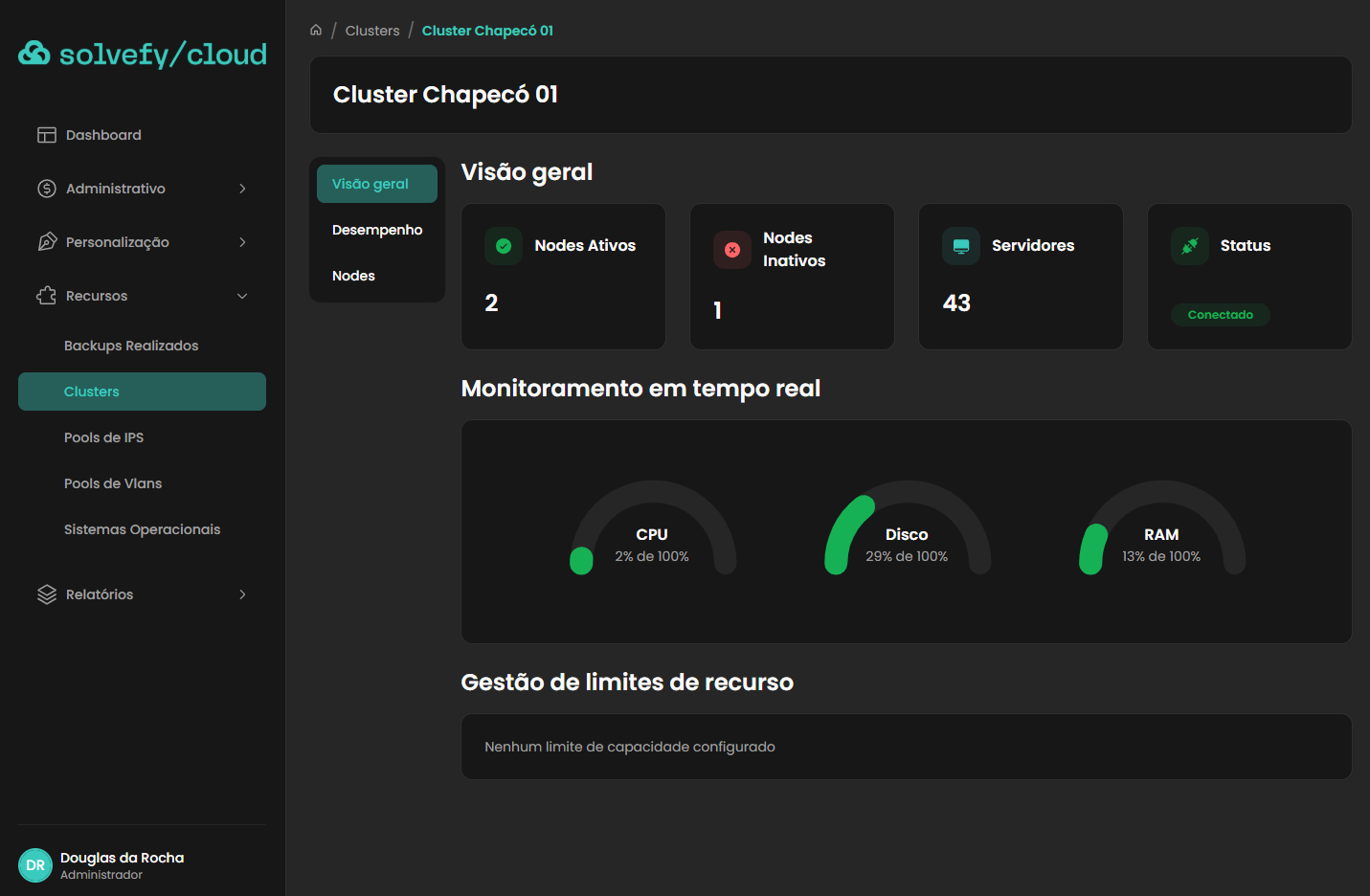Screen dimensions: 1370x896
Task: Click the Personalização menu label
Action: point(118,242)
